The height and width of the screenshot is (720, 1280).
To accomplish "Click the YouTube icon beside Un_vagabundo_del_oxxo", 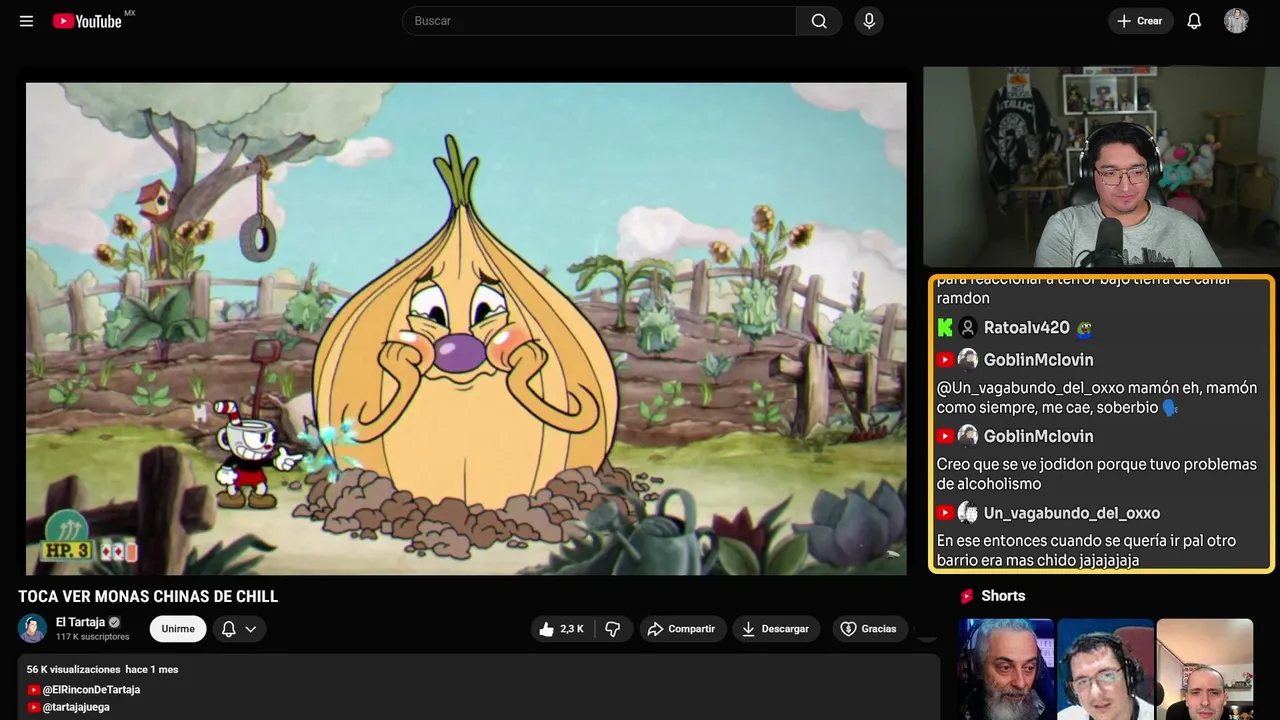I will click(945, 513).
